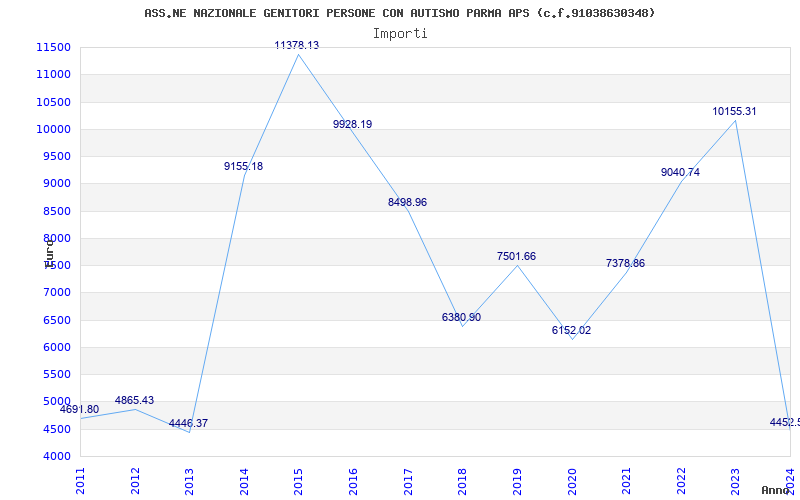Select data label 7378.86

(626, 263)
